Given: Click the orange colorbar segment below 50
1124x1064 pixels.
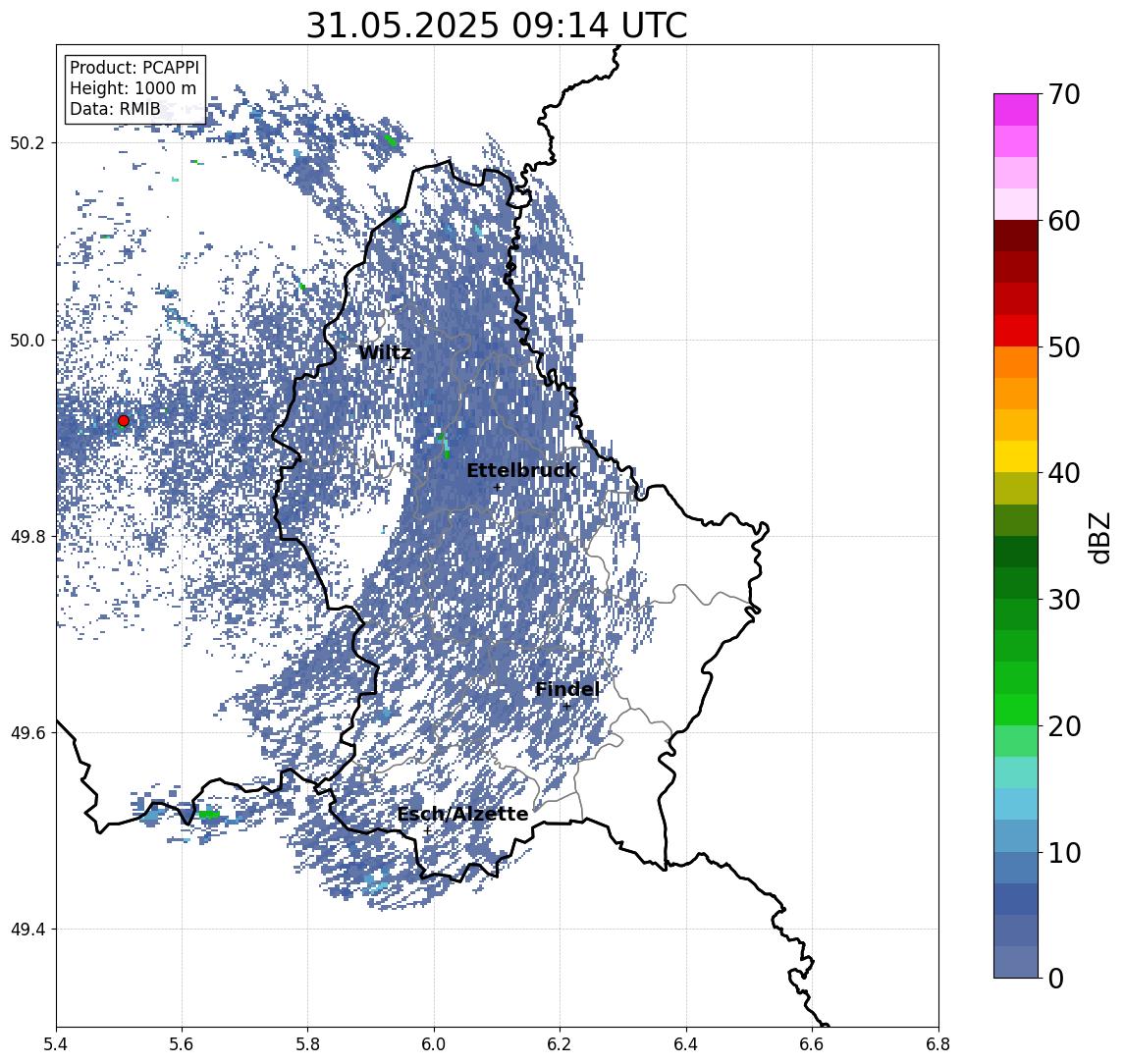Looking at the screenshot, I should click(x=1016, y=362).
